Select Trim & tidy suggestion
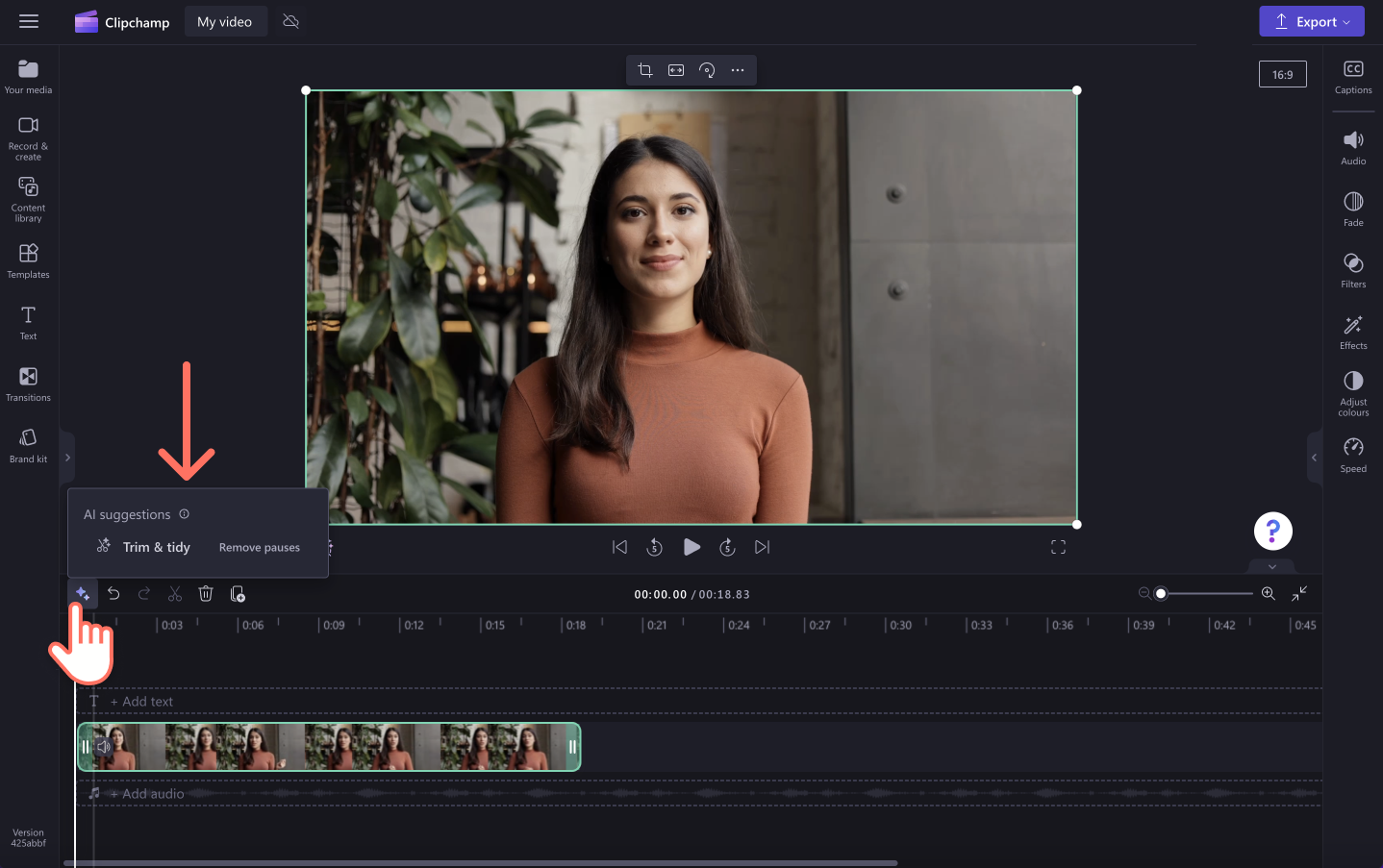Viewport: 1383px width, 868px height. pos(143,547)
